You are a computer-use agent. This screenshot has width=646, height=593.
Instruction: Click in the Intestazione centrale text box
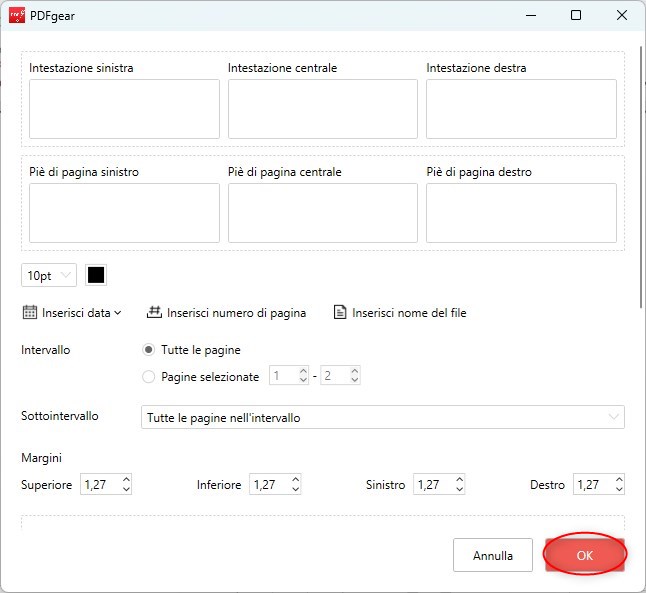coord(323,109)
